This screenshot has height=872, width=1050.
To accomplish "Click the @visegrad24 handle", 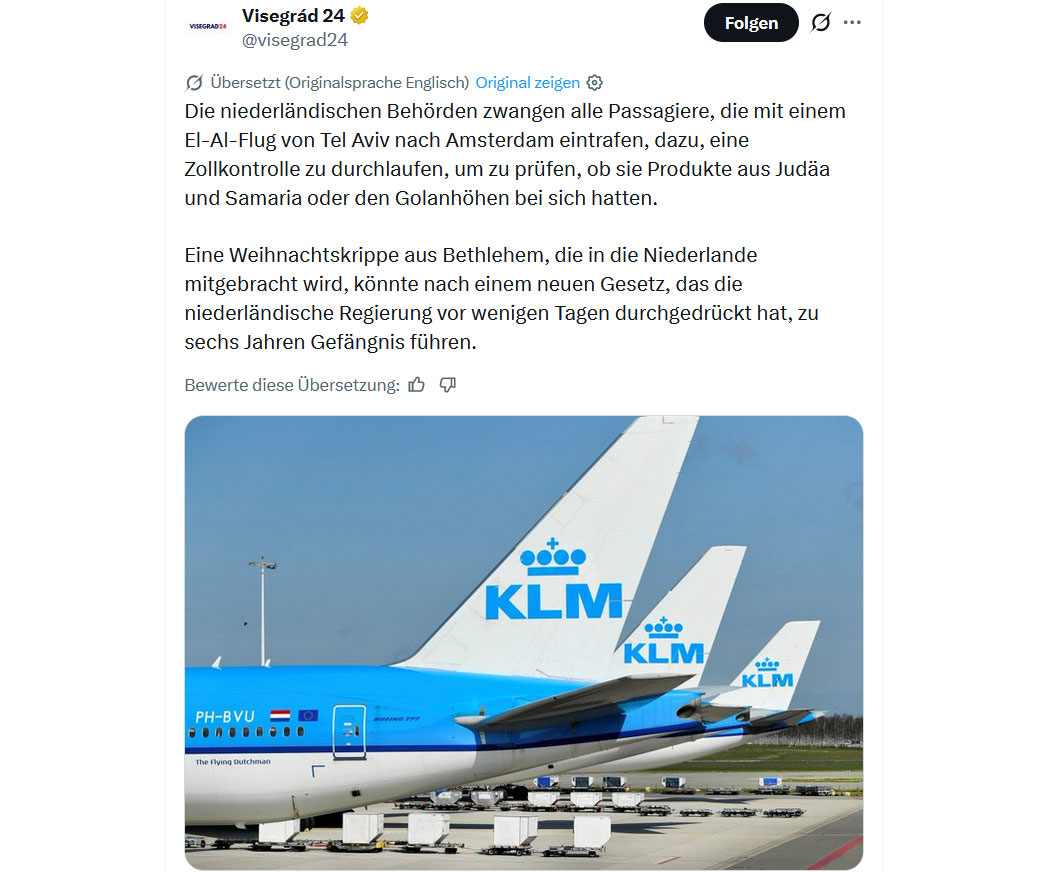I will pos(295,40).
